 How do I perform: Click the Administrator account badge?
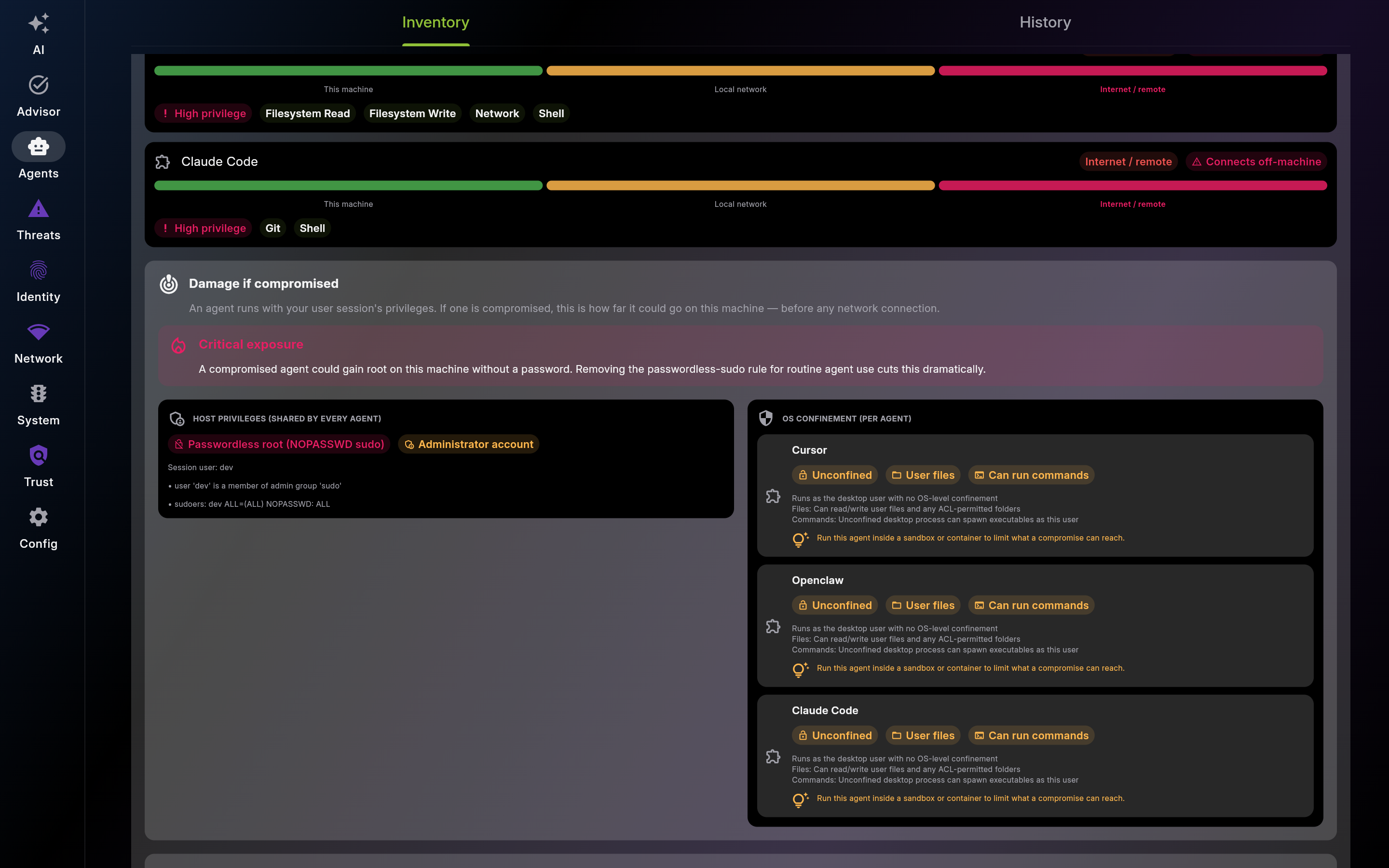click(x=468, y=444)
